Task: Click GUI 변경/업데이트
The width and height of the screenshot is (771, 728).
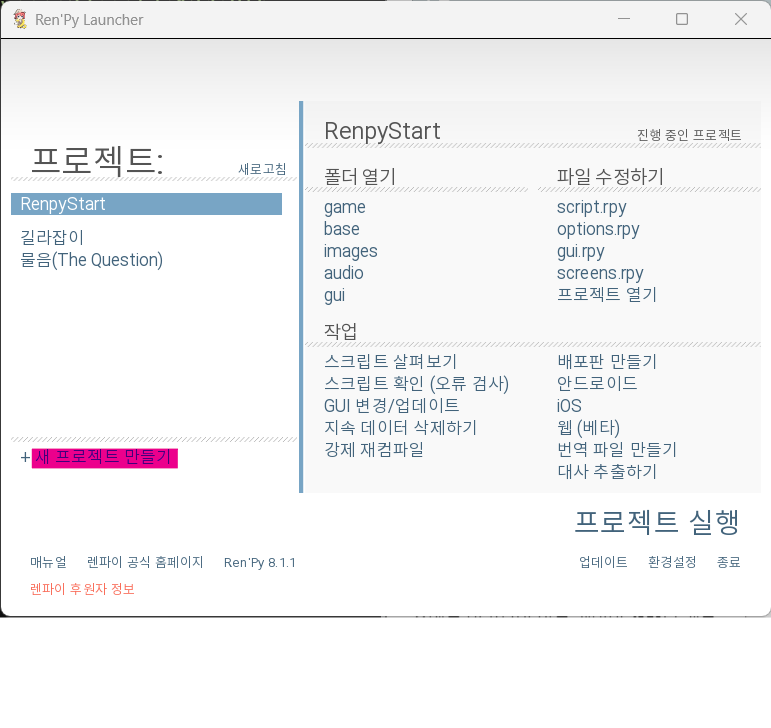Action: click(391, 406)
